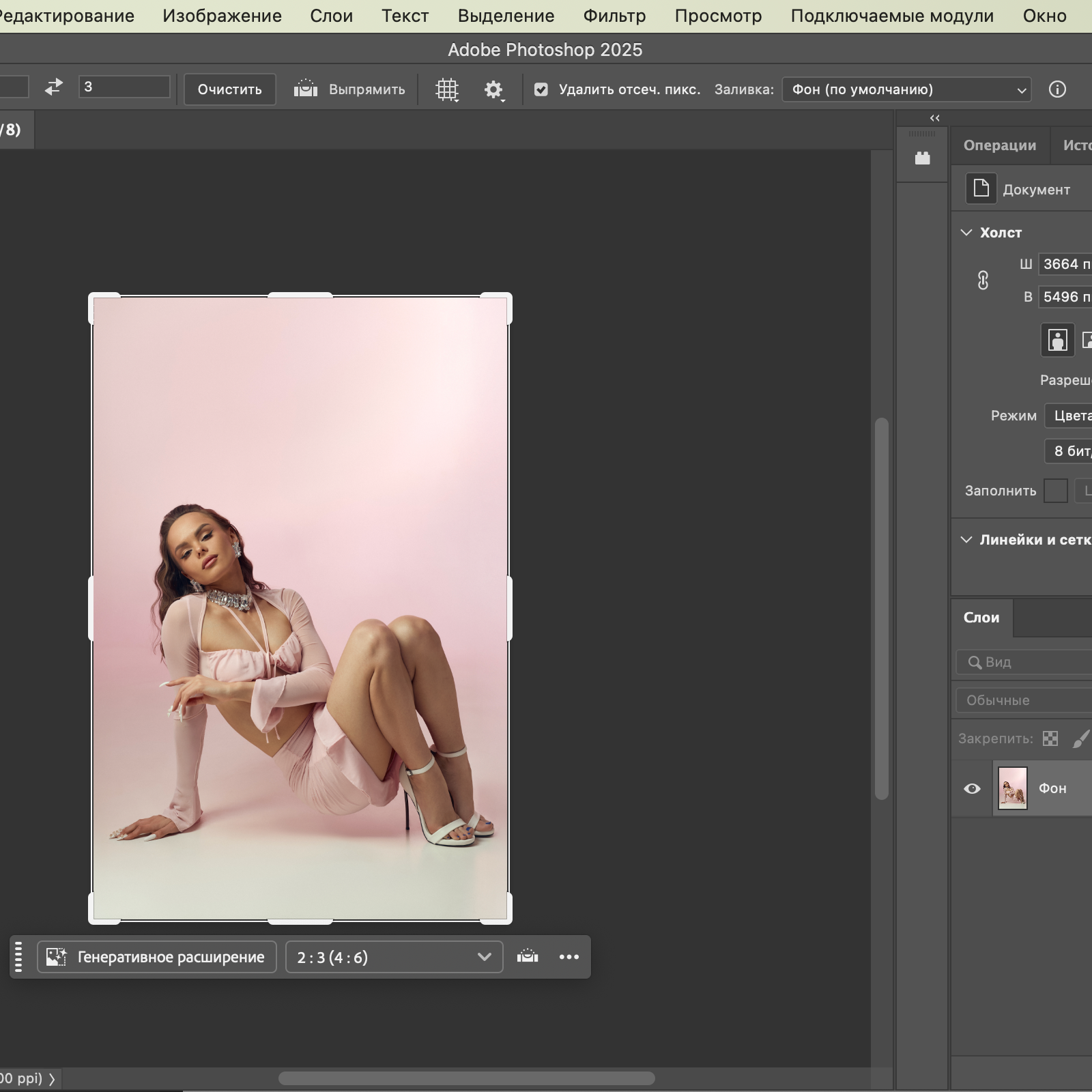
Task: Click the Заполнить fill color swatch
Action: pyautogui.click(x=1055, y=491)
